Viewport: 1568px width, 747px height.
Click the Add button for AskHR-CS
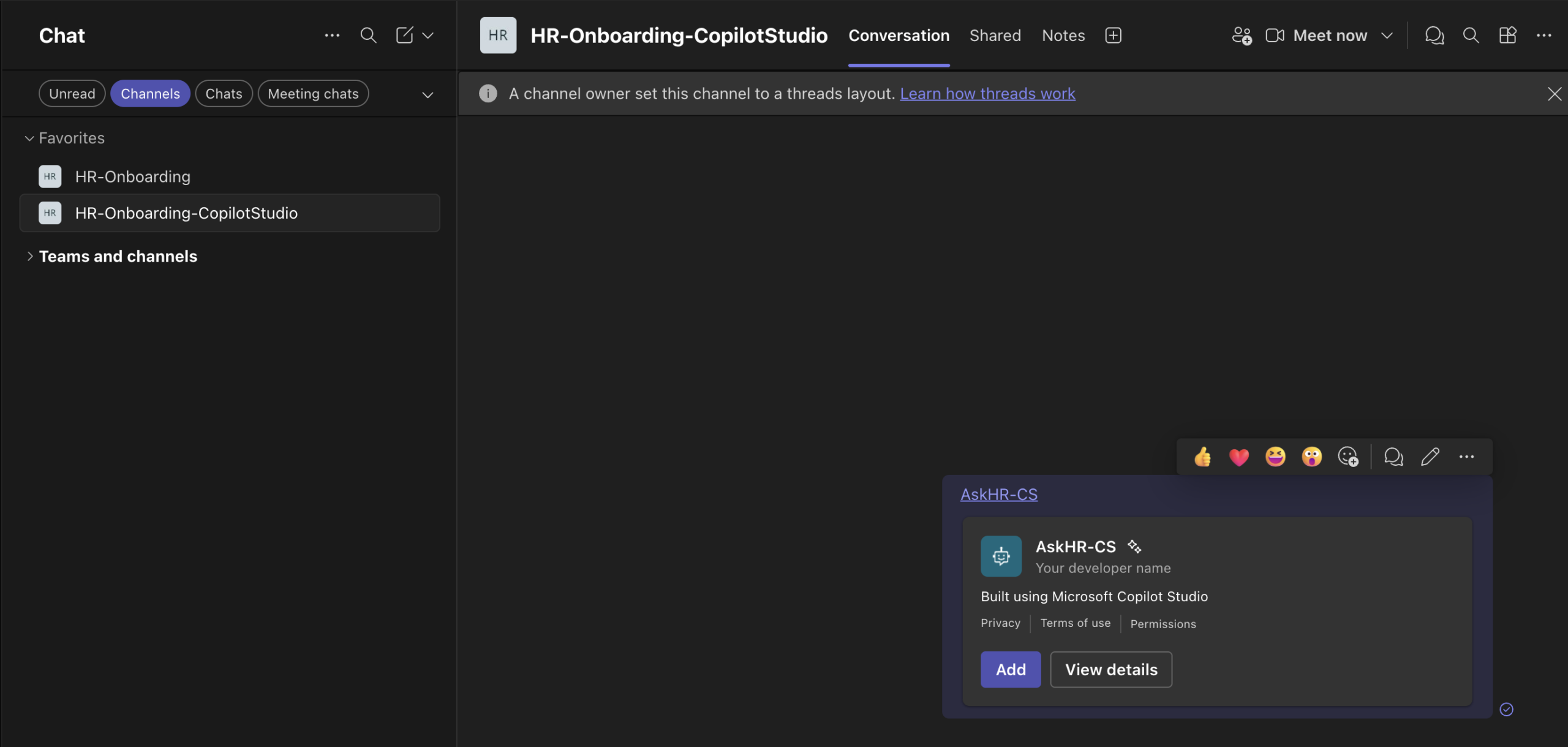[x=1010, y=669]
